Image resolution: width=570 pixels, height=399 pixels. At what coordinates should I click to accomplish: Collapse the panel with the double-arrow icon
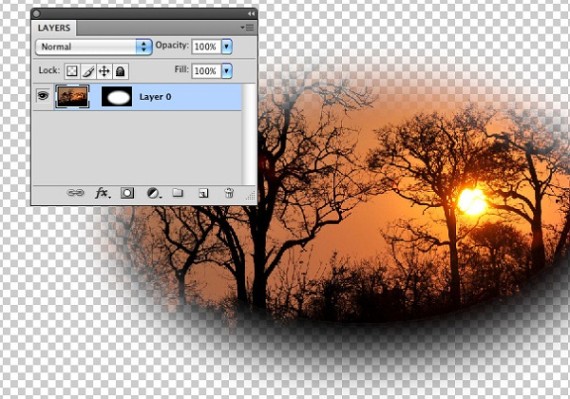tap(251, 13)
